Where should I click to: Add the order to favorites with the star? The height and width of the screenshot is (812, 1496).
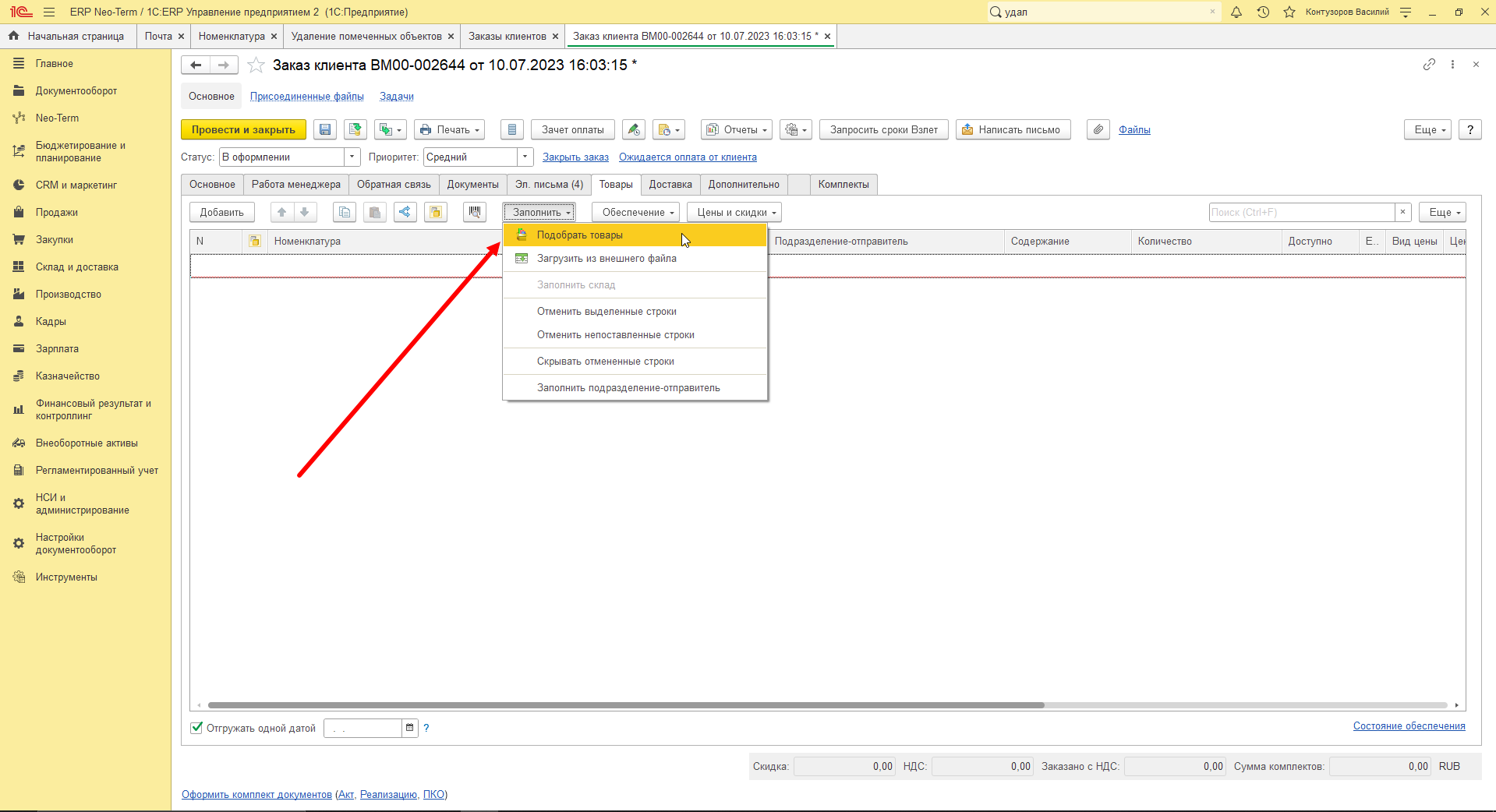256,65
